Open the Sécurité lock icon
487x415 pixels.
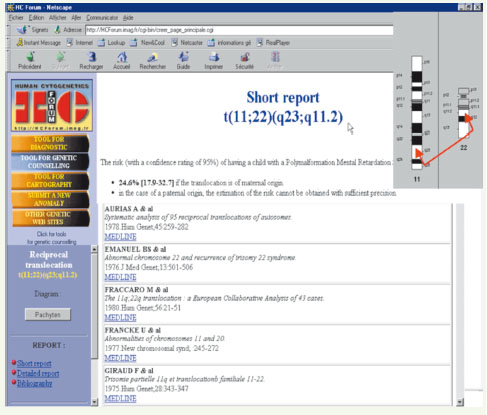tap(245, 57)
